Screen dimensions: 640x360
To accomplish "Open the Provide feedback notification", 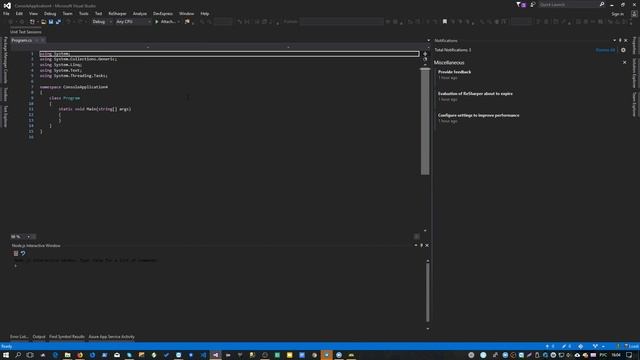I will (x=454, y=72).
